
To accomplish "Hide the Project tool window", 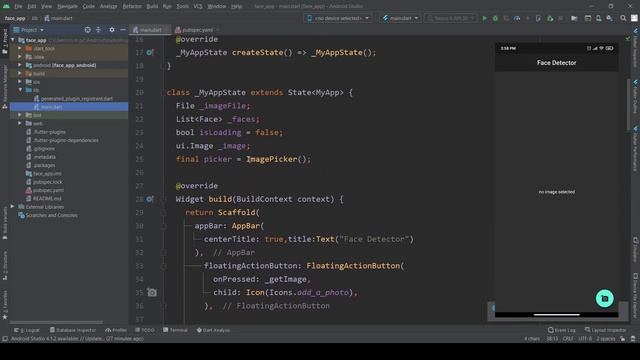I will point(122,30).
